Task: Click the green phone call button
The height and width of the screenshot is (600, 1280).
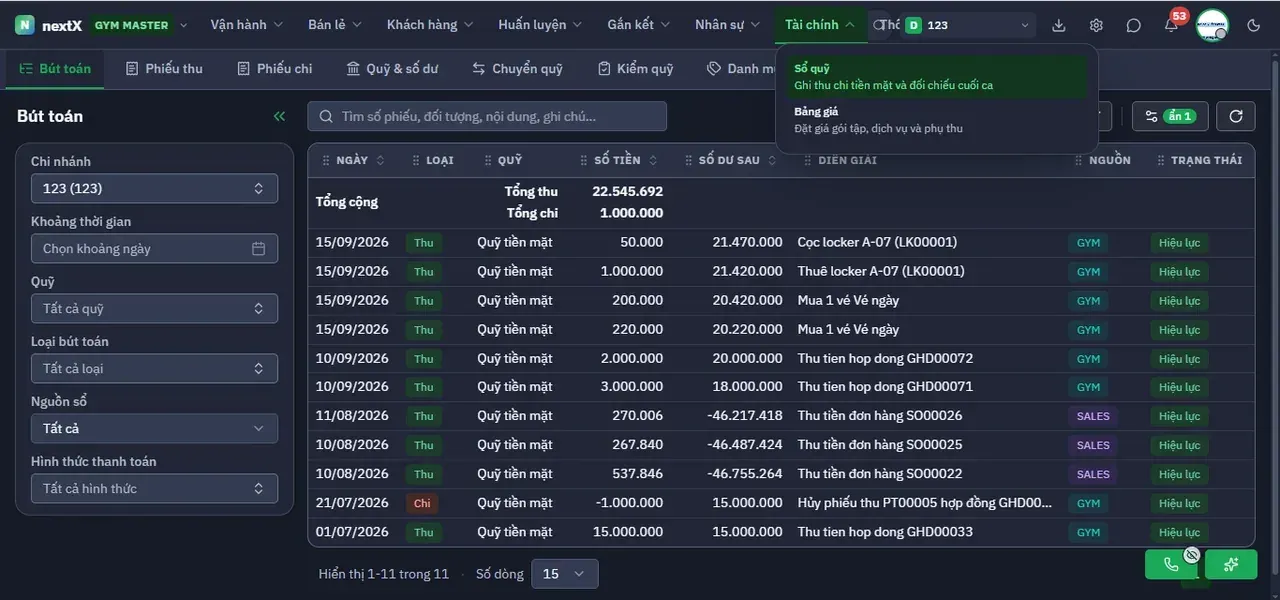Action: (1172, 565)
